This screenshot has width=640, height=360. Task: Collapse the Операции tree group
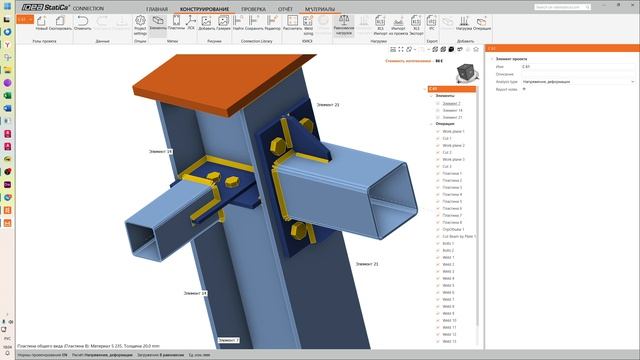(431, 124)
